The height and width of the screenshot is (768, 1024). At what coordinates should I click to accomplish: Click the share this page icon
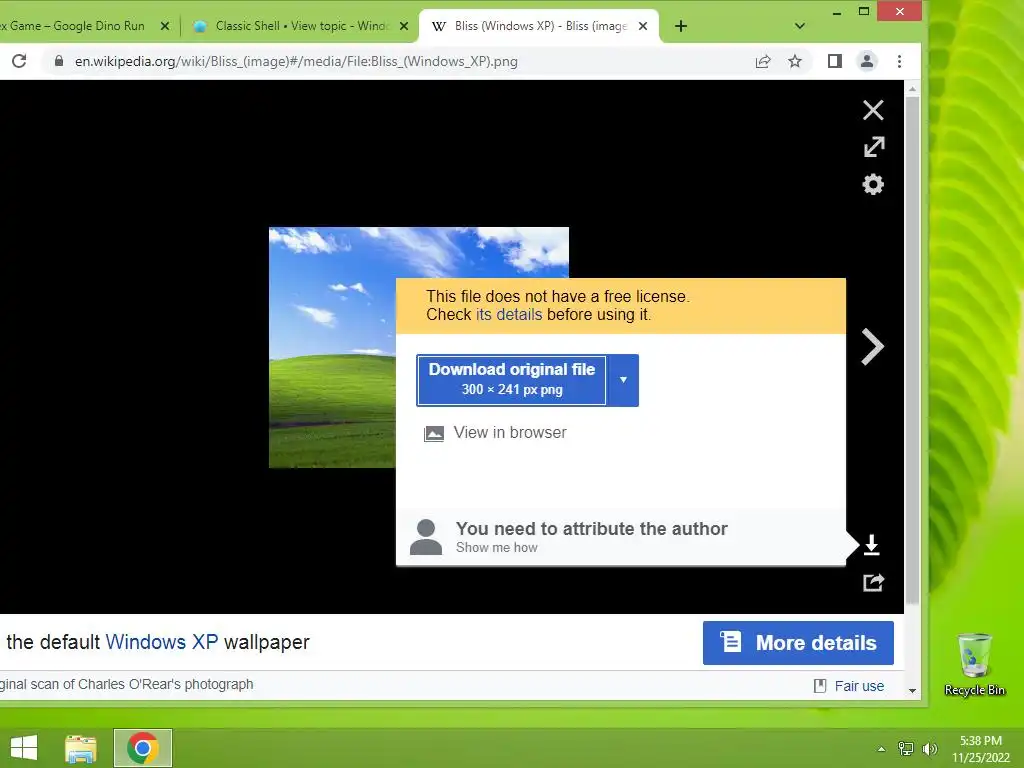coord(762,61)
